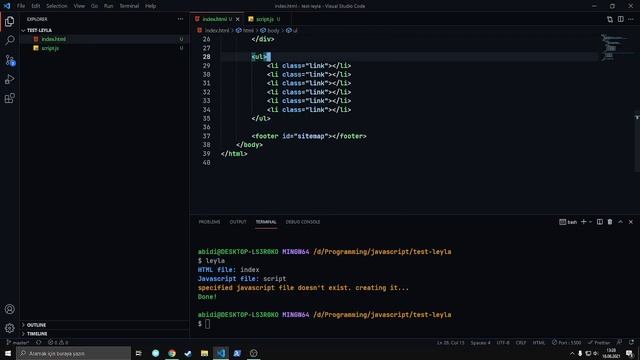Switch to the PROBLEMS panel tab
This screenshot has height=360, width=640.
[x=209, y=222]
